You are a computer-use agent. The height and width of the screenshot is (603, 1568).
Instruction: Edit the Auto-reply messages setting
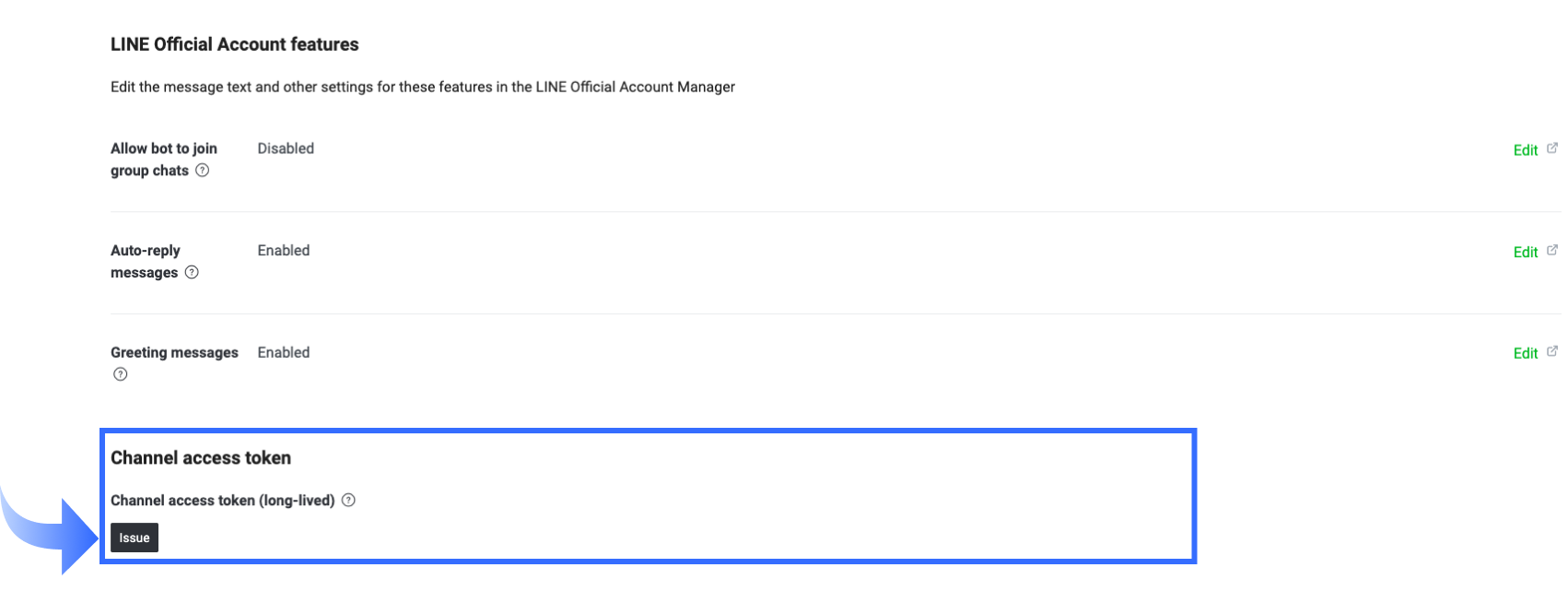tap(1526, 253)
